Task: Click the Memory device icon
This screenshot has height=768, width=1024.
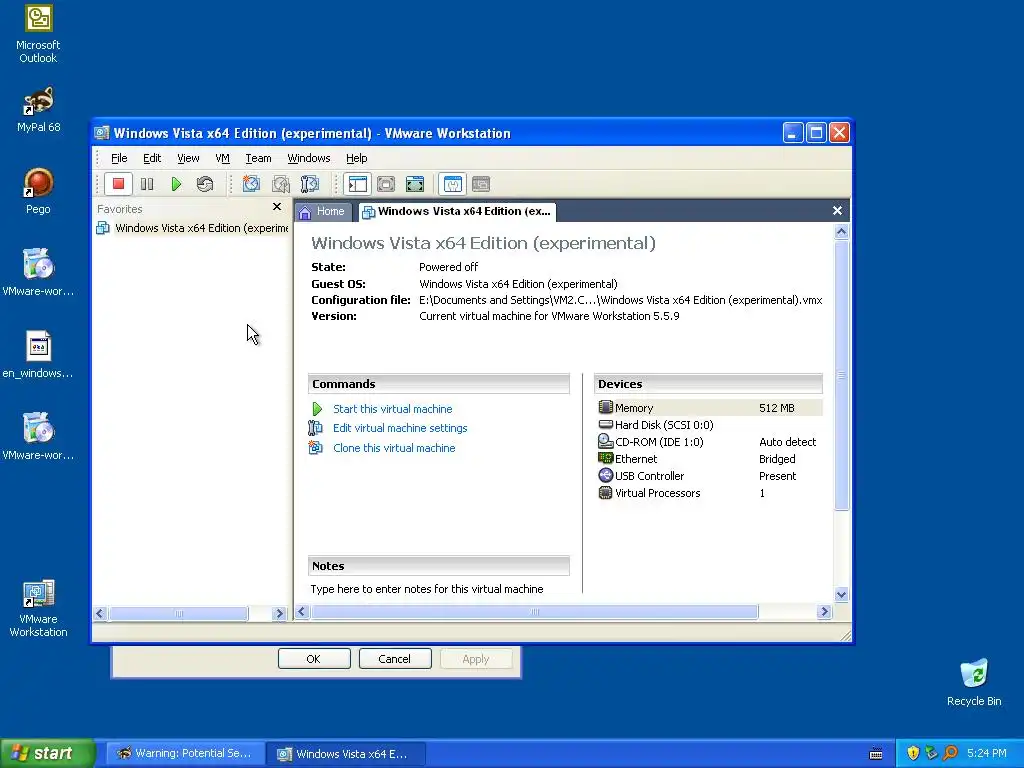Action: point(605,408)
